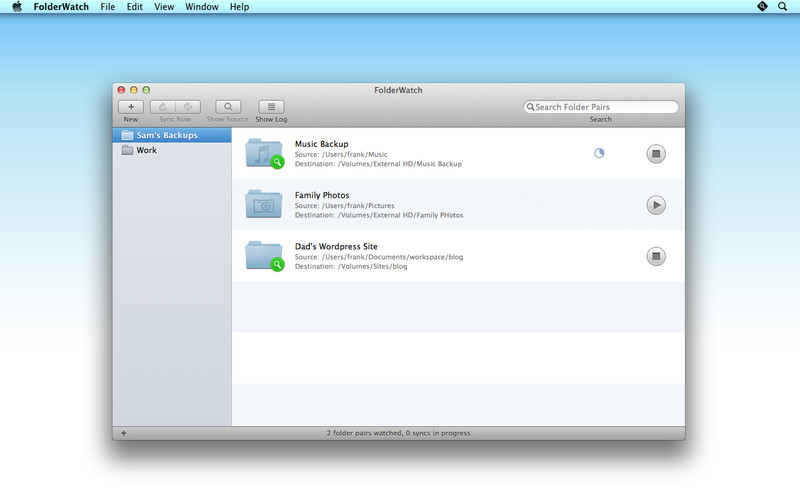The height and width of the screenshot is (500, 800).
Task: Open the Apple menu
Action: pyautogui.click(x=17, y=7)
